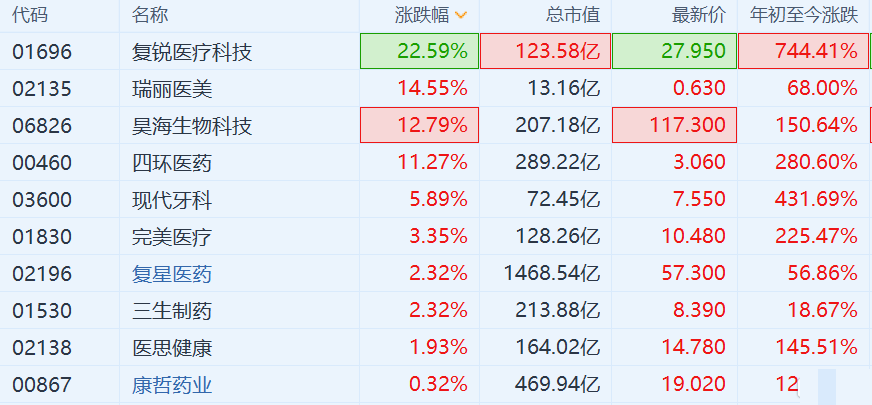Click the 22.59% highlighted change cell
The height and width of the screenshot is (405, 872).
click(x=420, y=51)
